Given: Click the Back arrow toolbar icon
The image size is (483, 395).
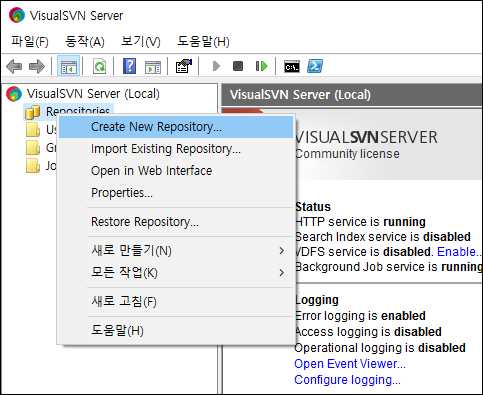Looking at the screenshot, I should pos(14,66).
